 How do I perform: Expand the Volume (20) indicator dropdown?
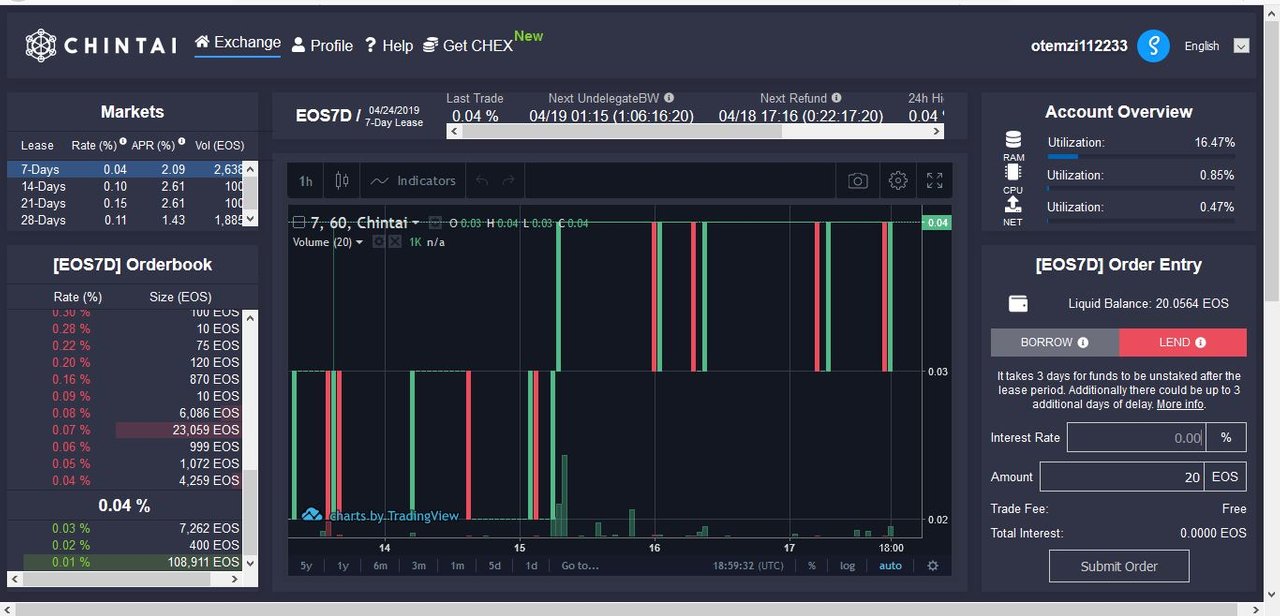[x=360, y=242]
